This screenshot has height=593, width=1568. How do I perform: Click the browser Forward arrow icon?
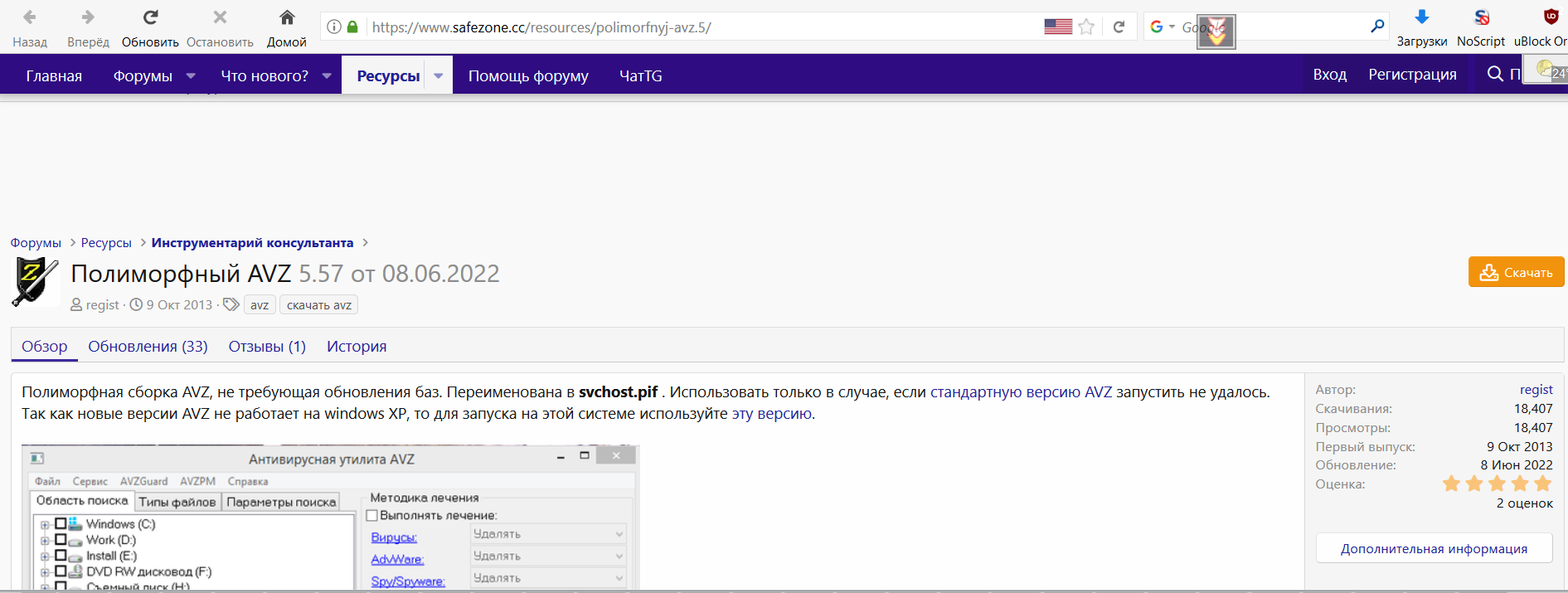tap(88, 17)
